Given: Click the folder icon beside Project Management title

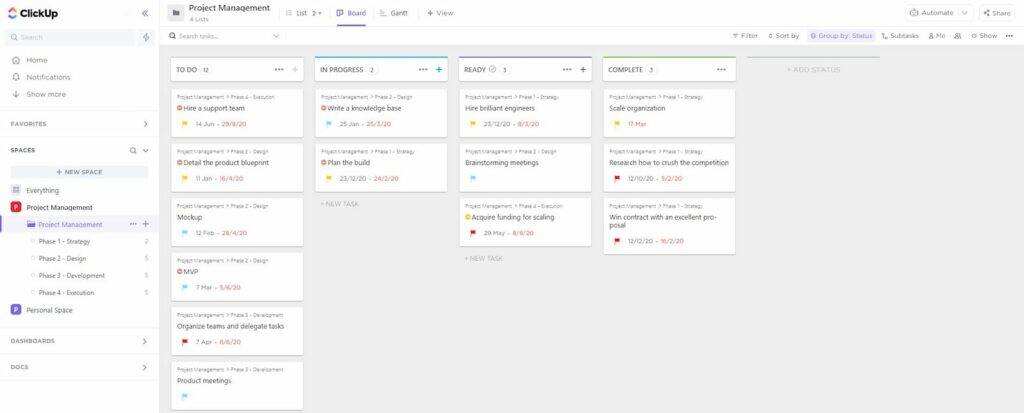Looking at the screenshot, I should pyautogui.click(x=175, y=13).
